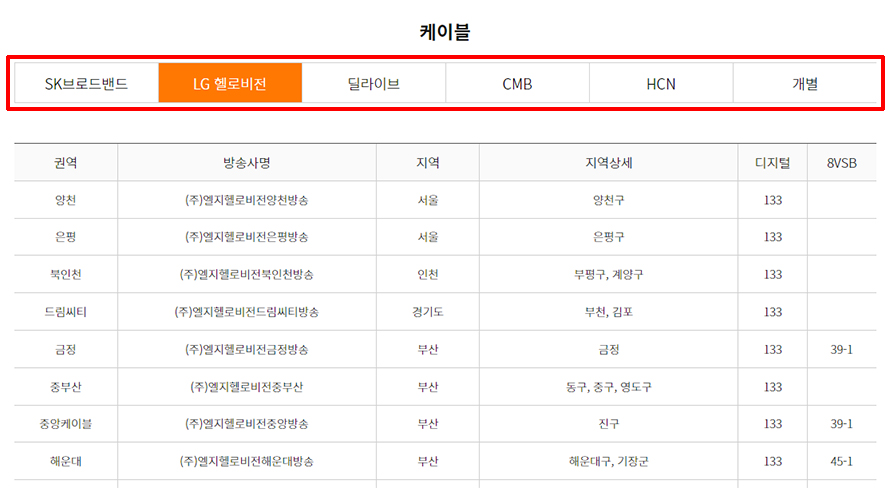Click (주)엘지헬로비전양천방송 broadcaster name
Viewport: 890px width, 488px height.
(246, 200)
